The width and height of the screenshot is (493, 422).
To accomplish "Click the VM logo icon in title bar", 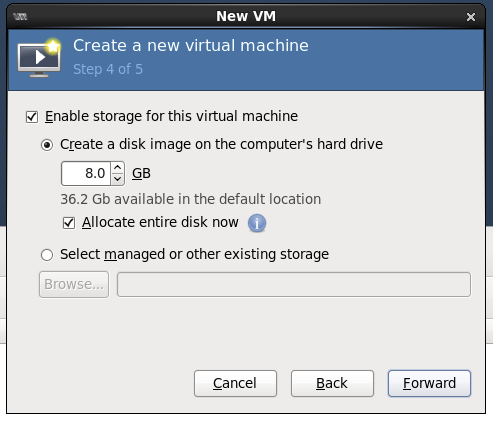I will [20, 16].
